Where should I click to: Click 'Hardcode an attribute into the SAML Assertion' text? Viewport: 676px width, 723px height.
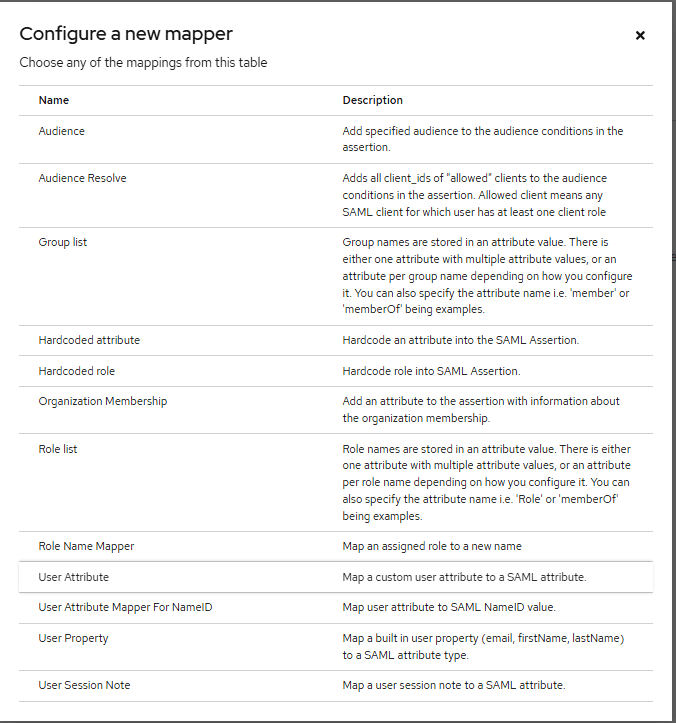pos(460,340)
